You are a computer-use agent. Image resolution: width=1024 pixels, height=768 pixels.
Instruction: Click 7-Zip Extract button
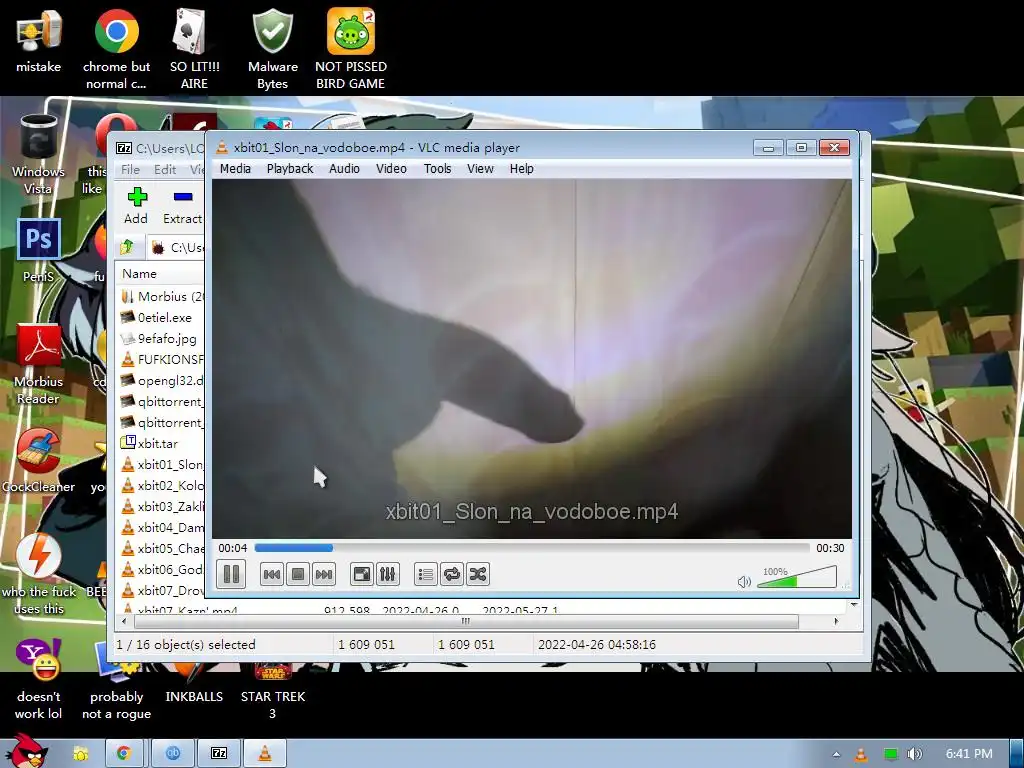point(182,206)
